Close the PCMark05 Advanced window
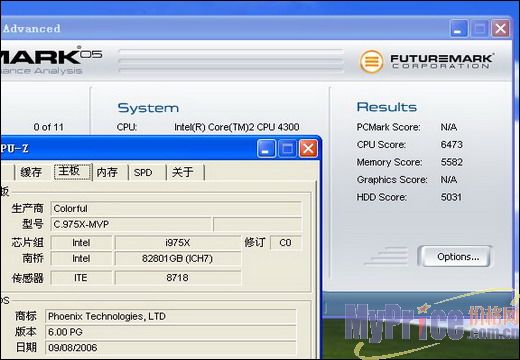This screenshot has height=360, width=520. (x=501, y=28)
